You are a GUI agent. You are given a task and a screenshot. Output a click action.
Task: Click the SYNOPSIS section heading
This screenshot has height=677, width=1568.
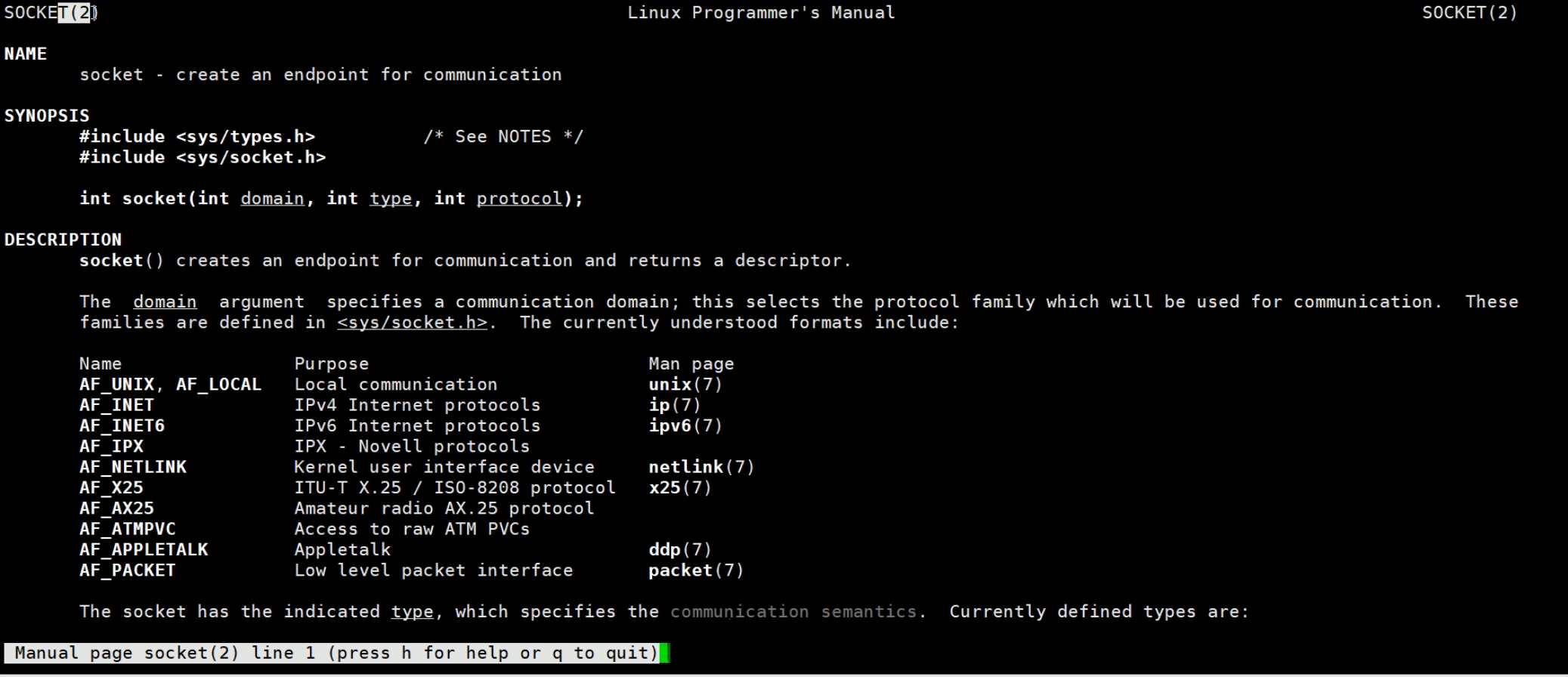(x=47, y=116)
